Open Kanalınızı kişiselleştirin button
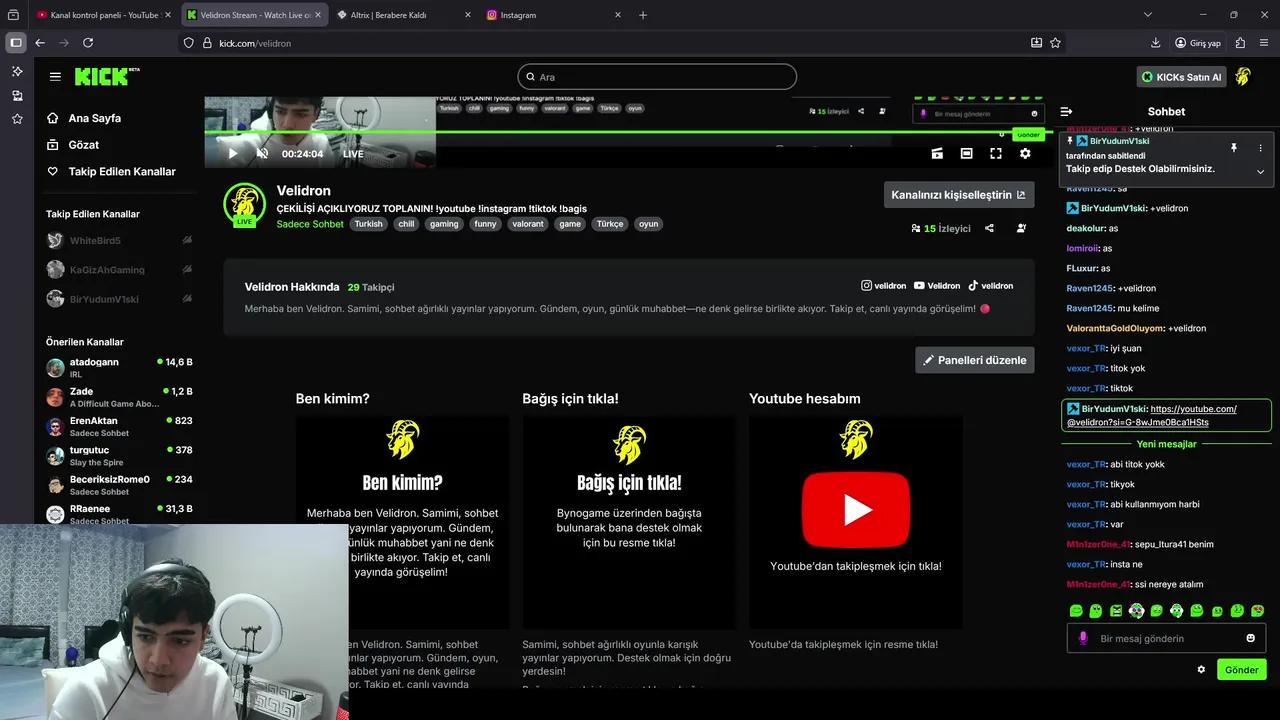This screenshot has height=720, width=1280. pyautogui.click(x=959, y=195)
